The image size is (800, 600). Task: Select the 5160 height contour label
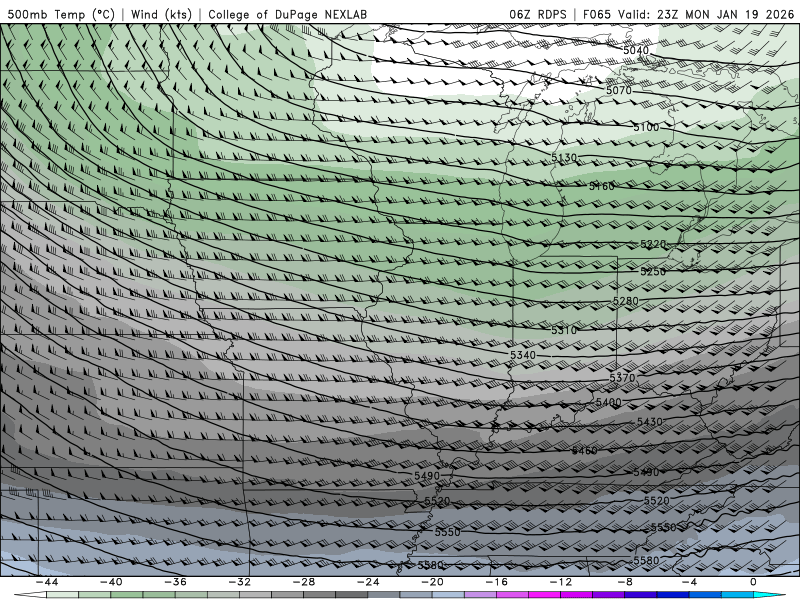coord(602,186)
